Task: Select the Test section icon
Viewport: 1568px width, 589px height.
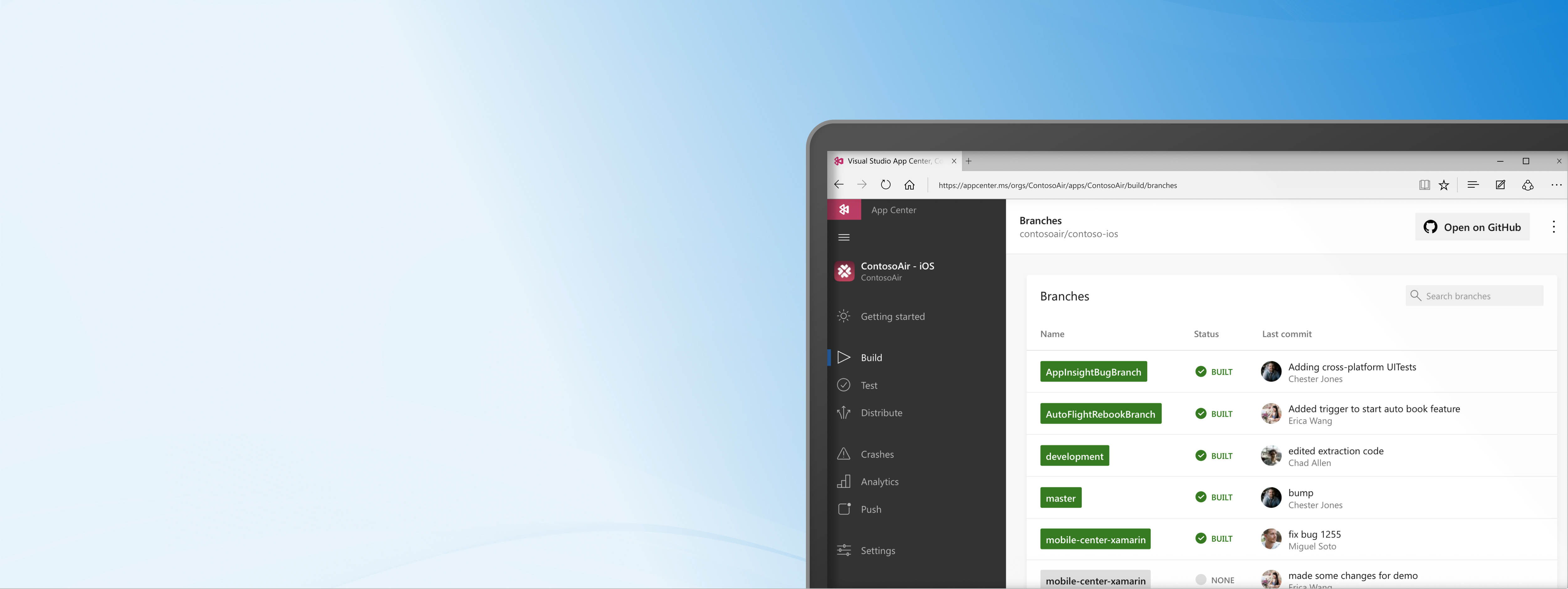Action: tap(844, 384)
